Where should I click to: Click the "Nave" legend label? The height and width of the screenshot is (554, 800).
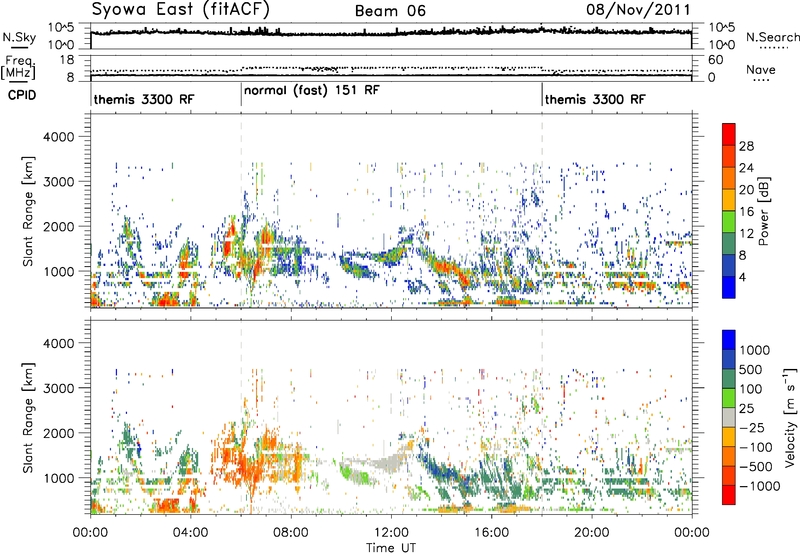point(761,69)
